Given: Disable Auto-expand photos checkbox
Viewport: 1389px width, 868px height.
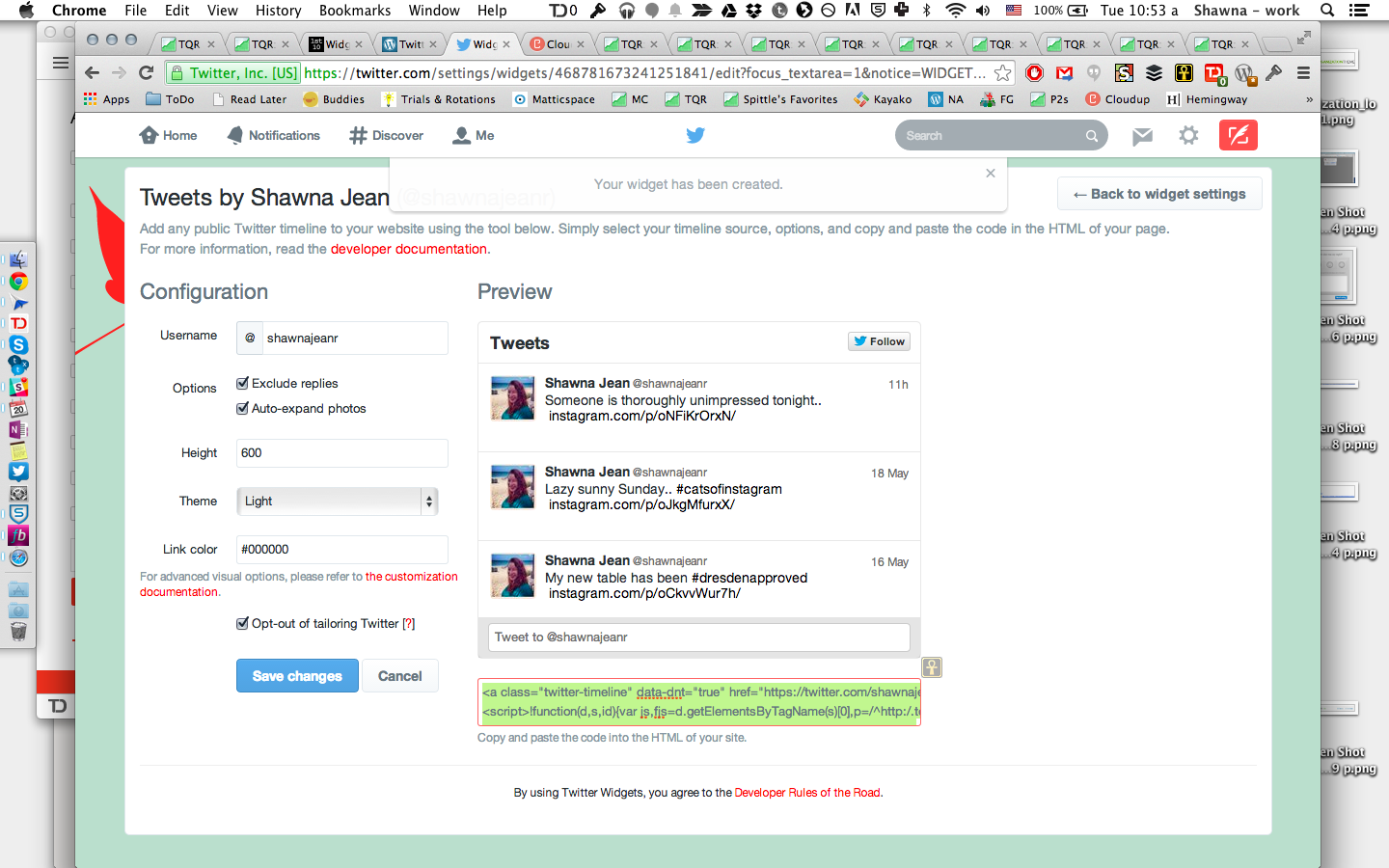Looking at the screenshot, I should [243, 408].
